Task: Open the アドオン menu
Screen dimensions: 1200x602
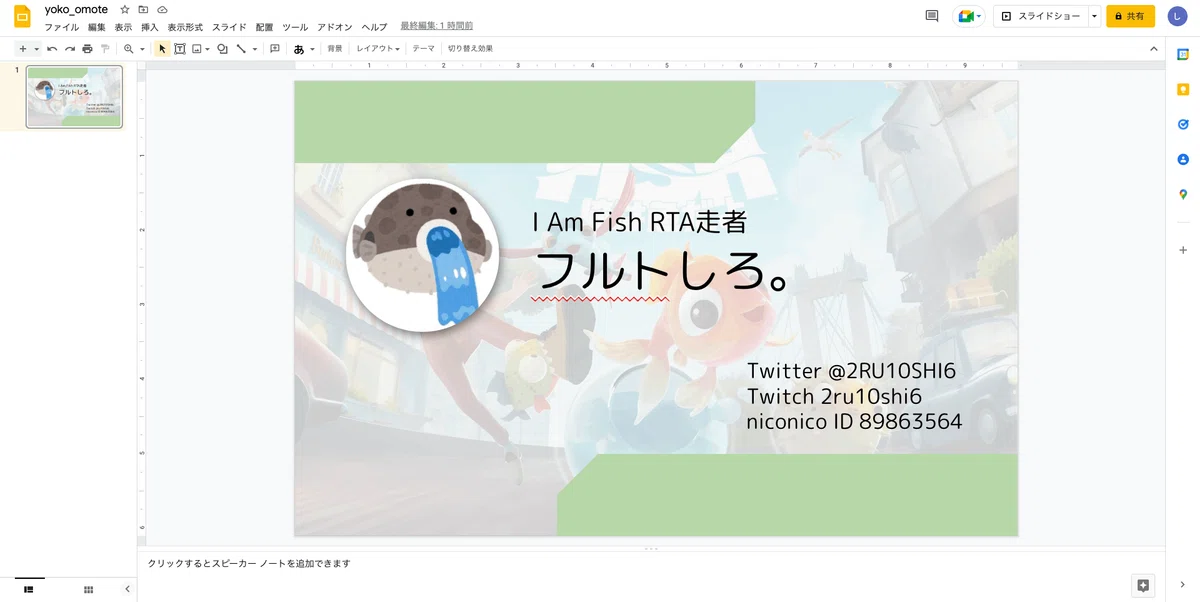Action: pos(335,27)
